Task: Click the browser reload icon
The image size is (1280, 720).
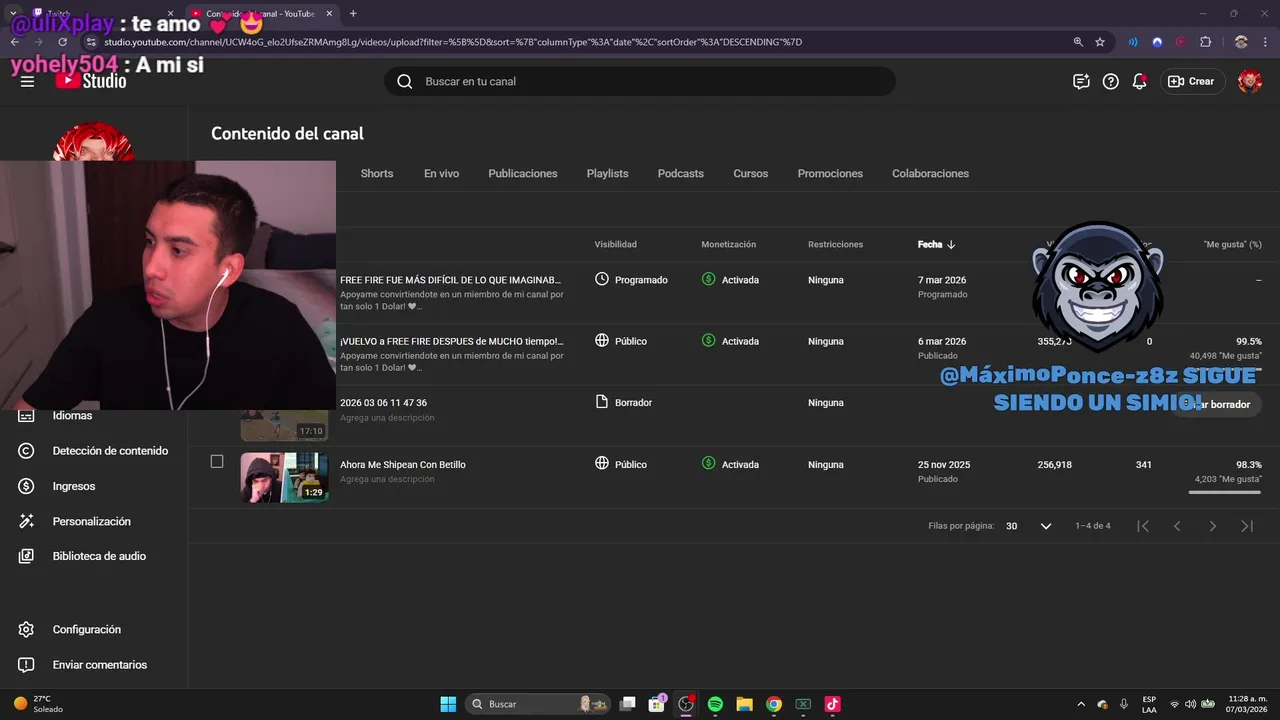Action: tap(62, 42)
